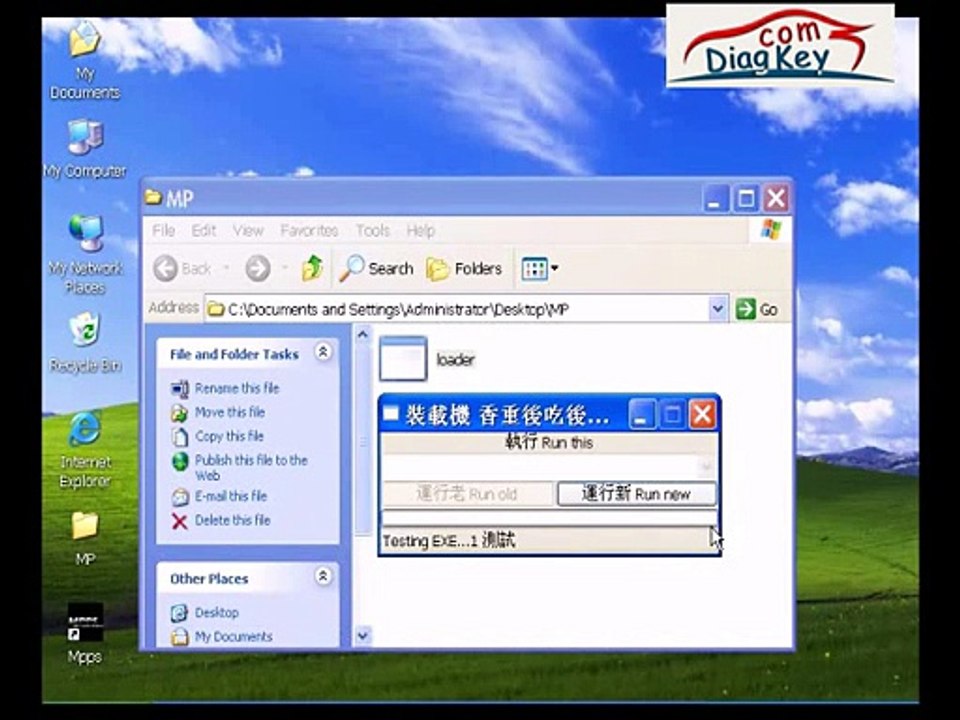Click the red X Delete icon
The width and height of the screenshot is (960, 720).
pos(179,521)
